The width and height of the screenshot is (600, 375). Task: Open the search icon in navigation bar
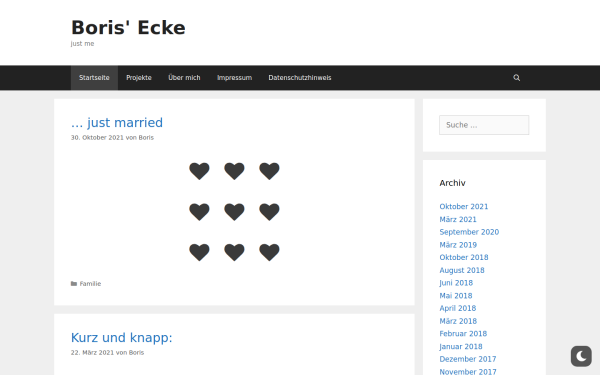tap(516, 78)
